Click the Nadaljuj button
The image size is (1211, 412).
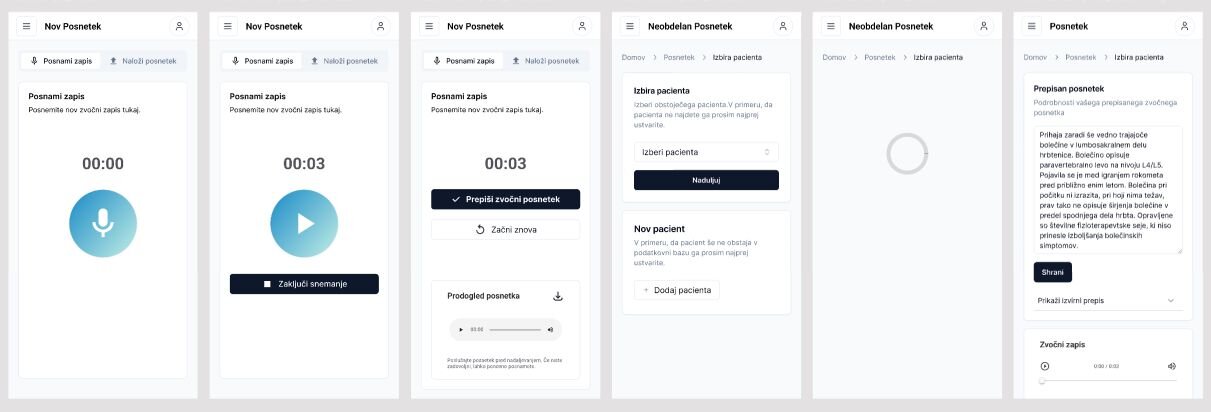[706, 180]
